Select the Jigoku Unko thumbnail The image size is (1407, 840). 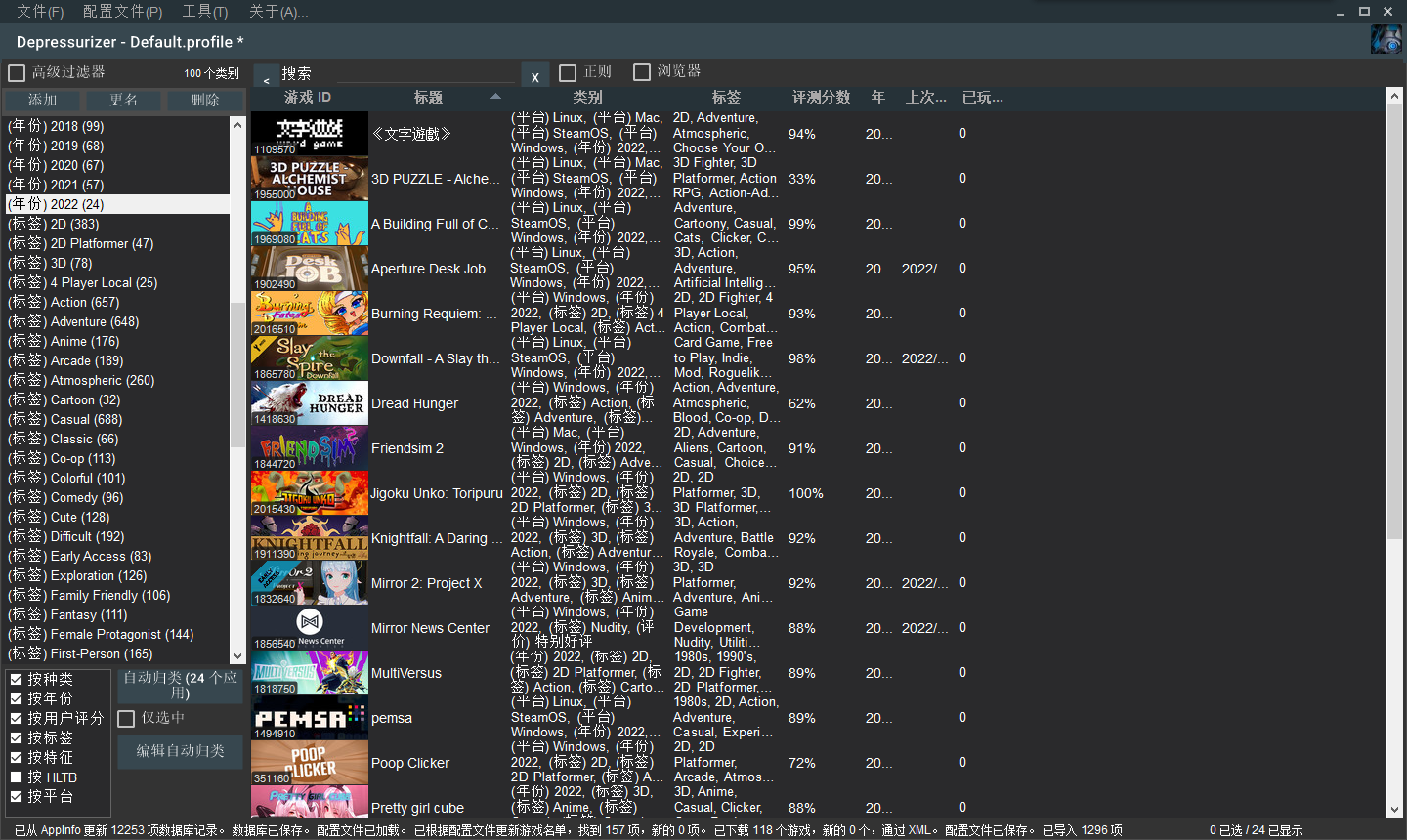[x=310, y=493]
